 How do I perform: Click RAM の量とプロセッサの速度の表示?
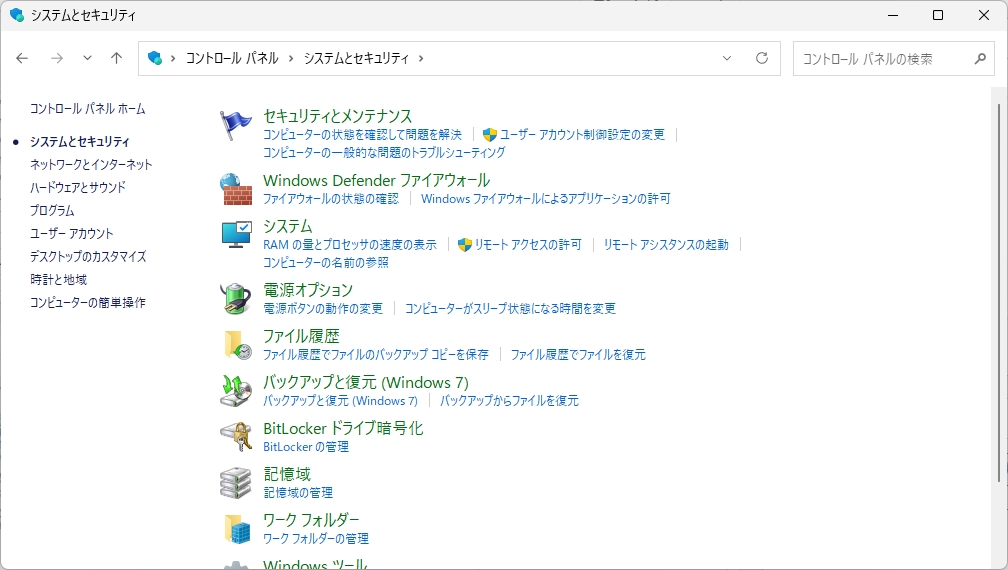click(x=350, y=245)
